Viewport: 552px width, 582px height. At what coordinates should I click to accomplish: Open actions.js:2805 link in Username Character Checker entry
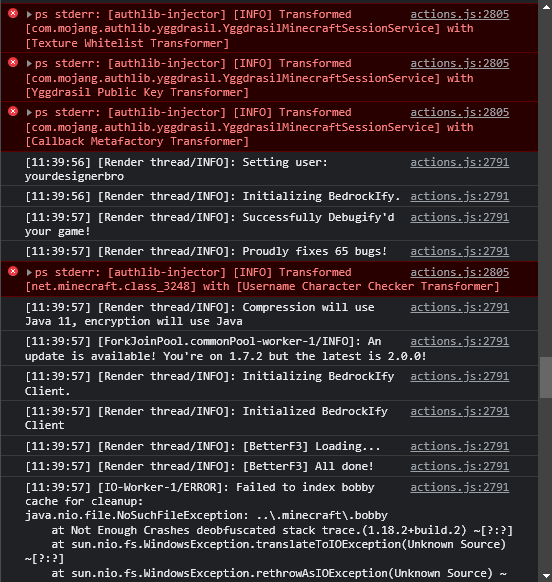pyautogui.click(x=460, y=272)
